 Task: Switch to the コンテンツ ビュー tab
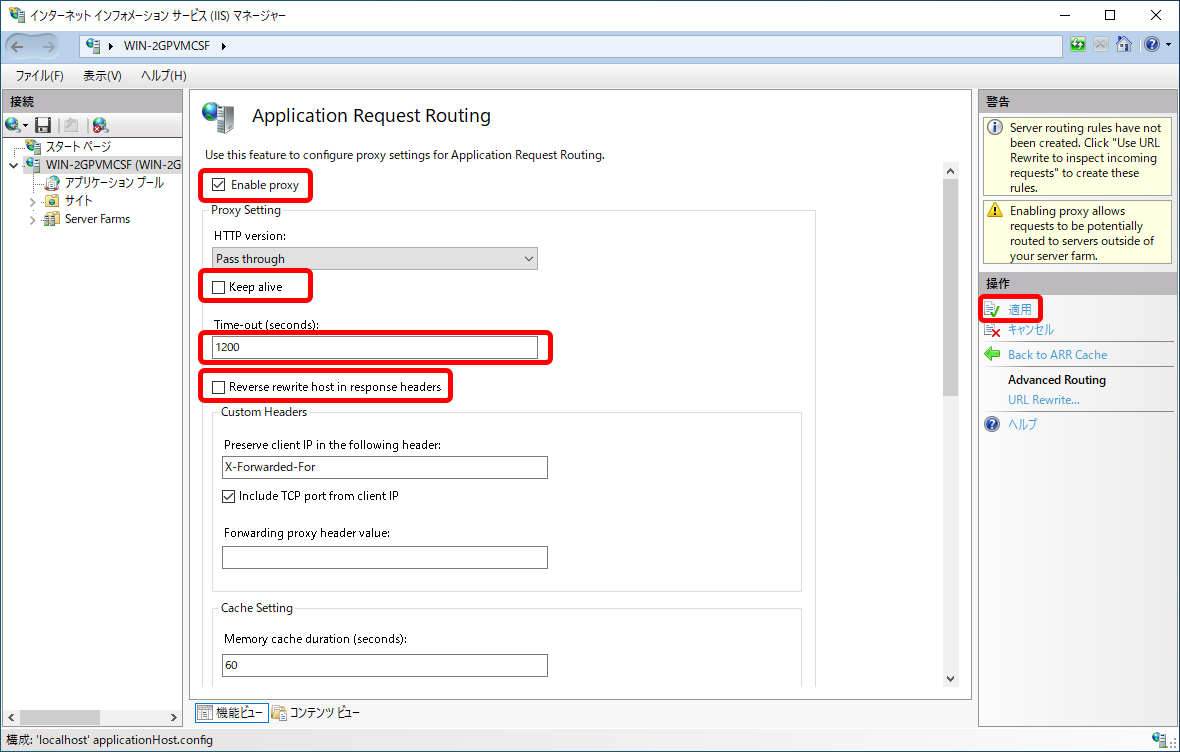pyautogui.click(x=316, y=712)
